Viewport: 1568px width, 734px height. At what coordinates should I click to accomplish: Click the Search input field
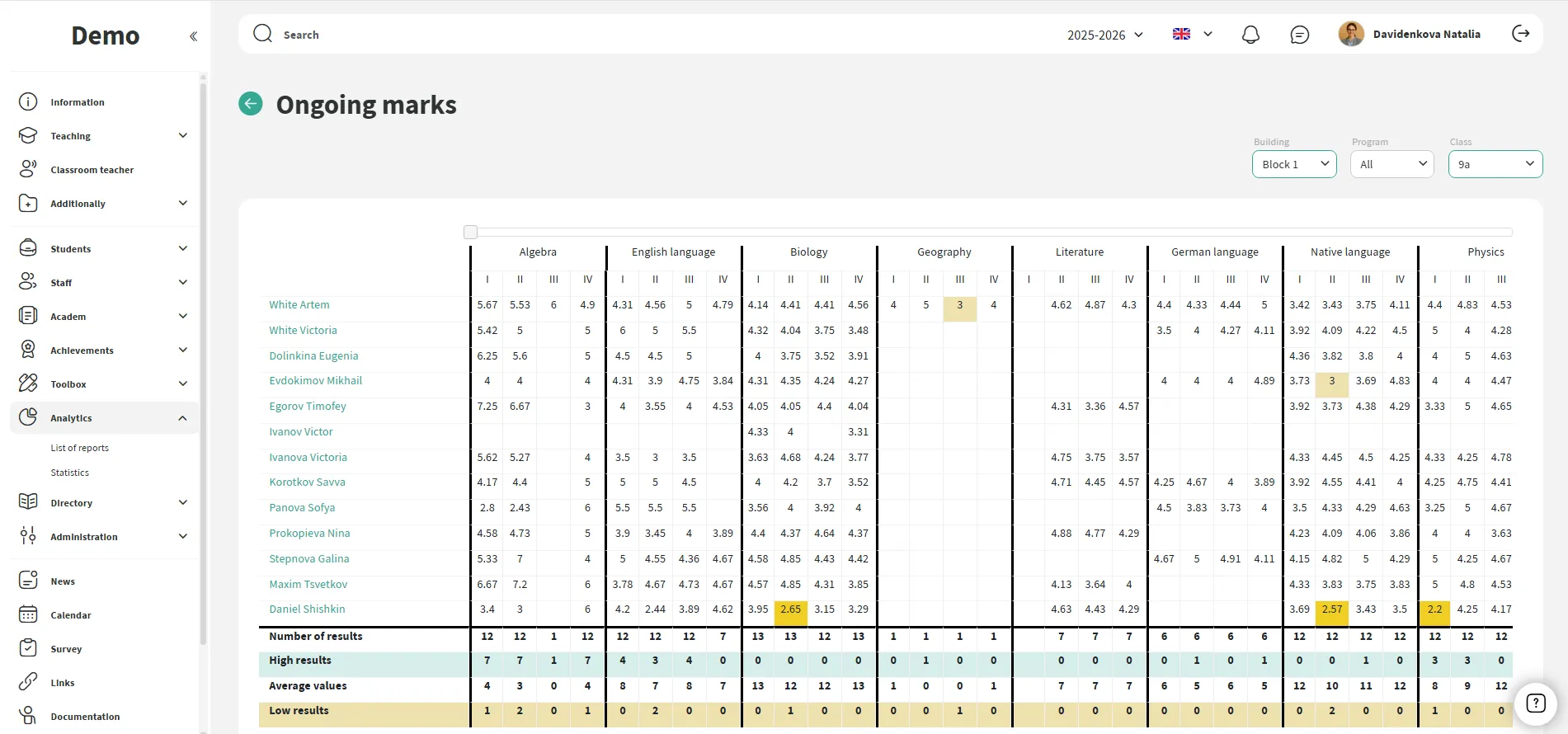(577, 35)
